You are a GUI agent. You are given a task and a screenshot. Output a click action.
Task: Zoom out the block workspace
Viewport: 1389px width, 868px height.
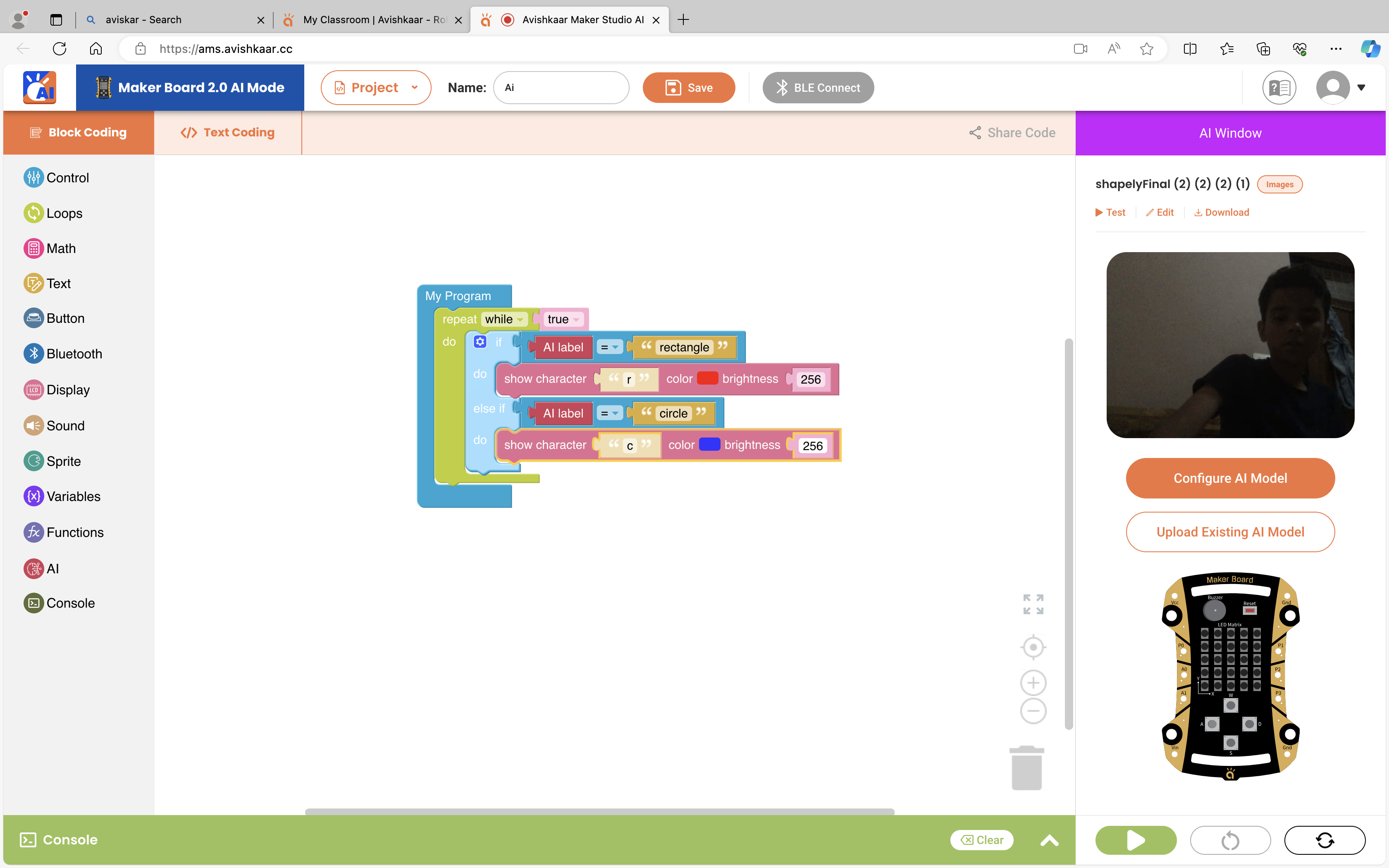click(1033, 712)
